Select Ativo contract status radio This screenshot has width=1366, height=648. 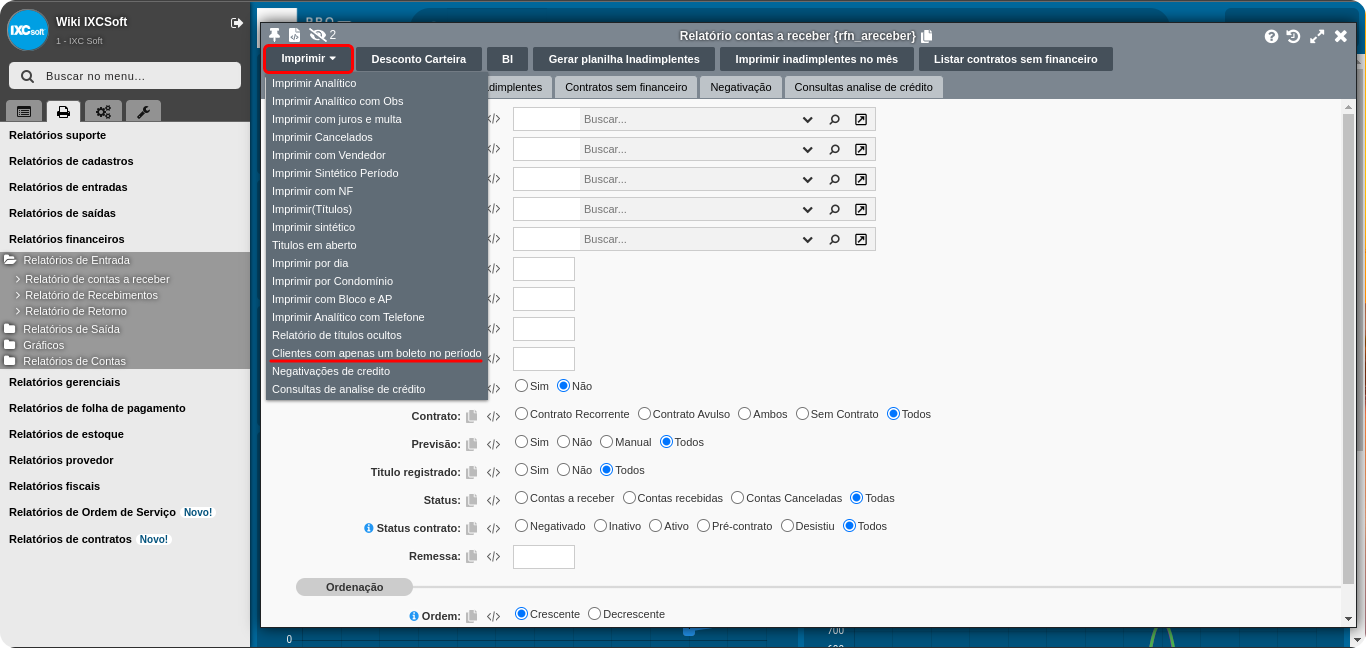(x=655, y=526)
